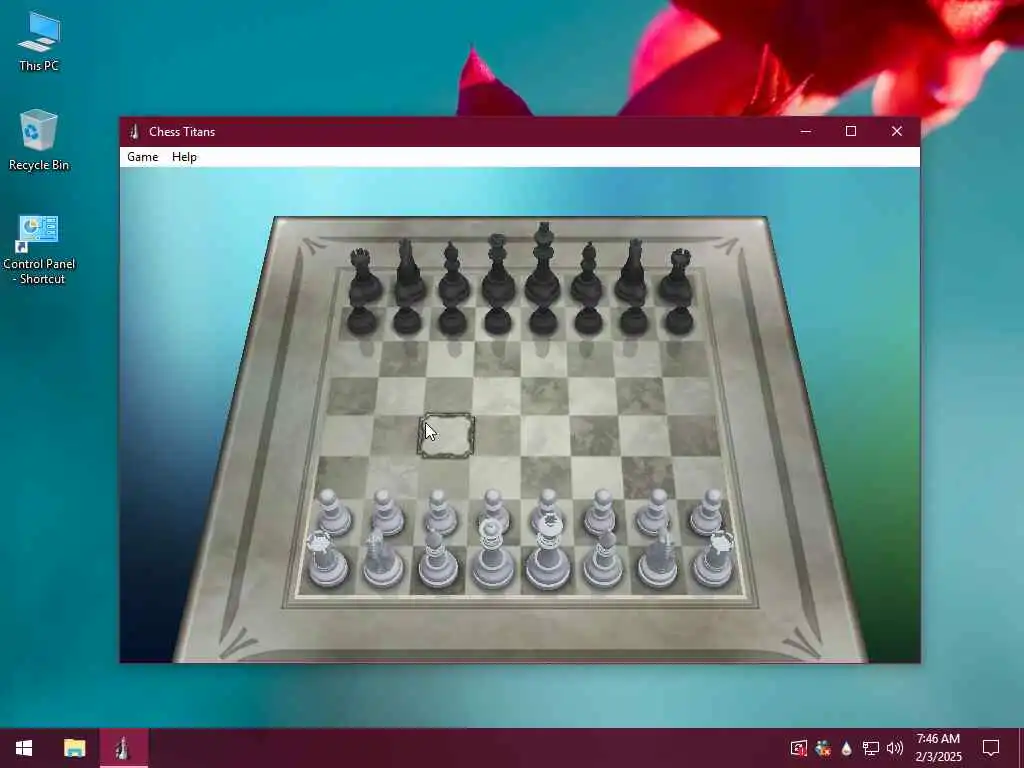Image resolution: width=1024 pixels, height=768 pixels.
Task: Click the black knight on b8
Action: click(x=408, y=272)
